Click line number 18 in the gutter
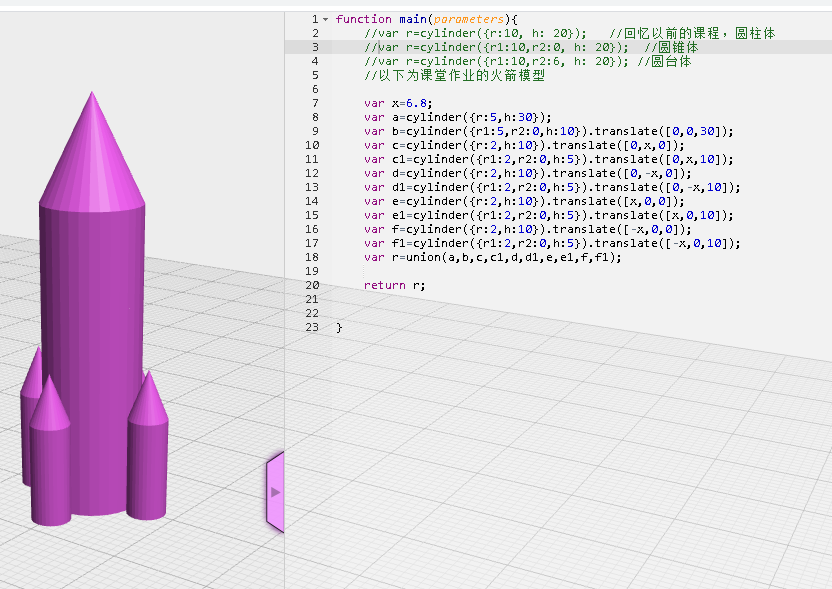The width and height of the screenshot is (832, 589). (312, 257)
